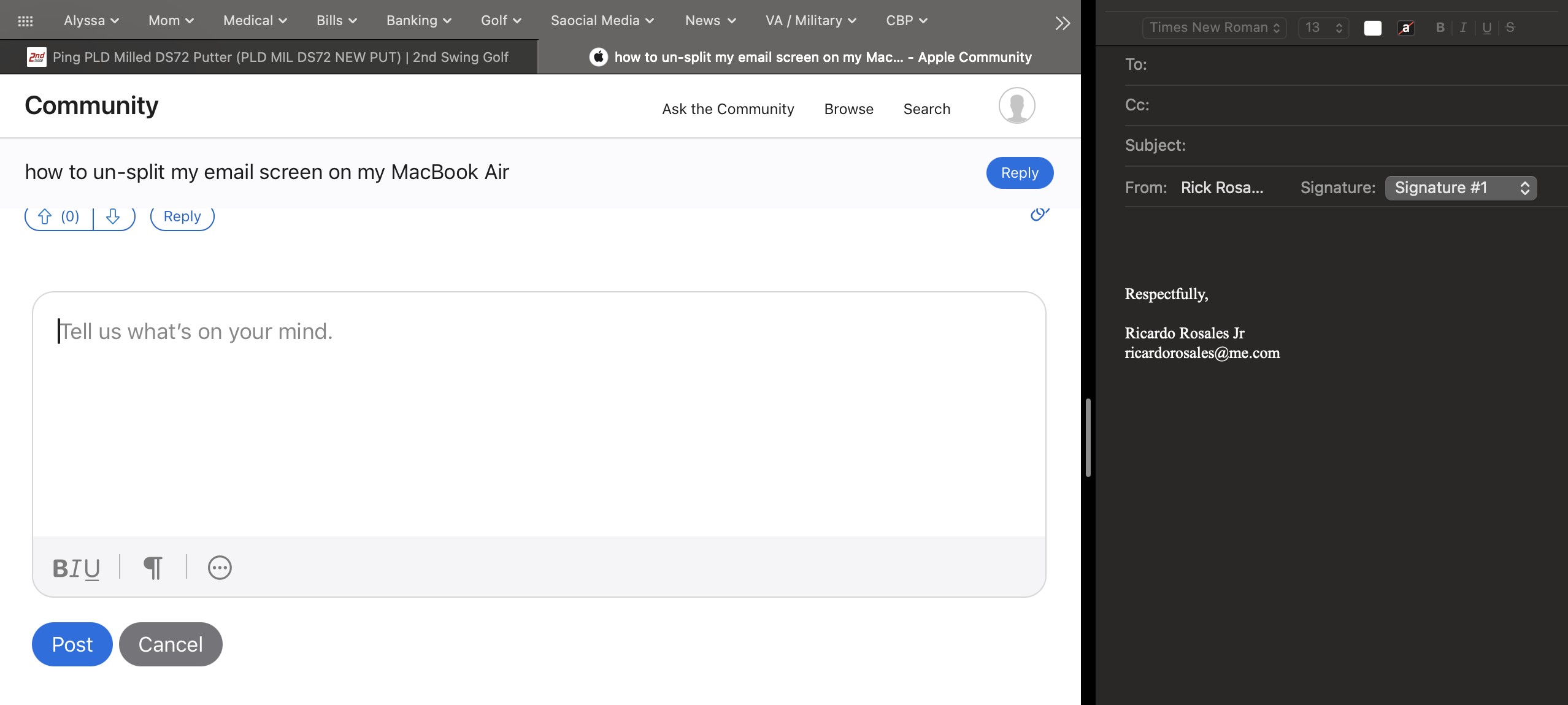Open the Signature #1 dropdown
Screen dimensions: 1568x705
pos(1461,188)
